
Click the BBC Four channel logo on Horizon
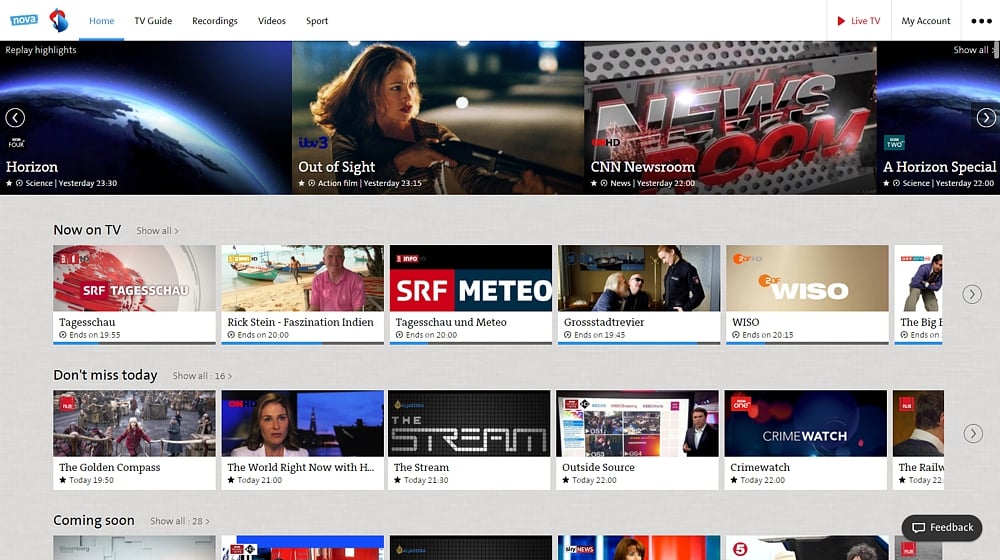(x=16, y=143)
